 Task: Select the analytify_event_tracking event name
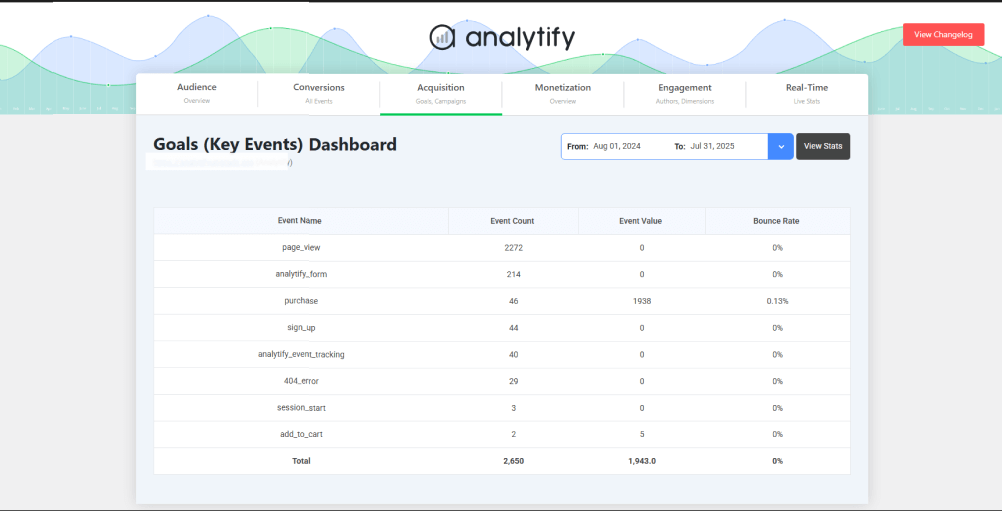[x=301, y=355]
